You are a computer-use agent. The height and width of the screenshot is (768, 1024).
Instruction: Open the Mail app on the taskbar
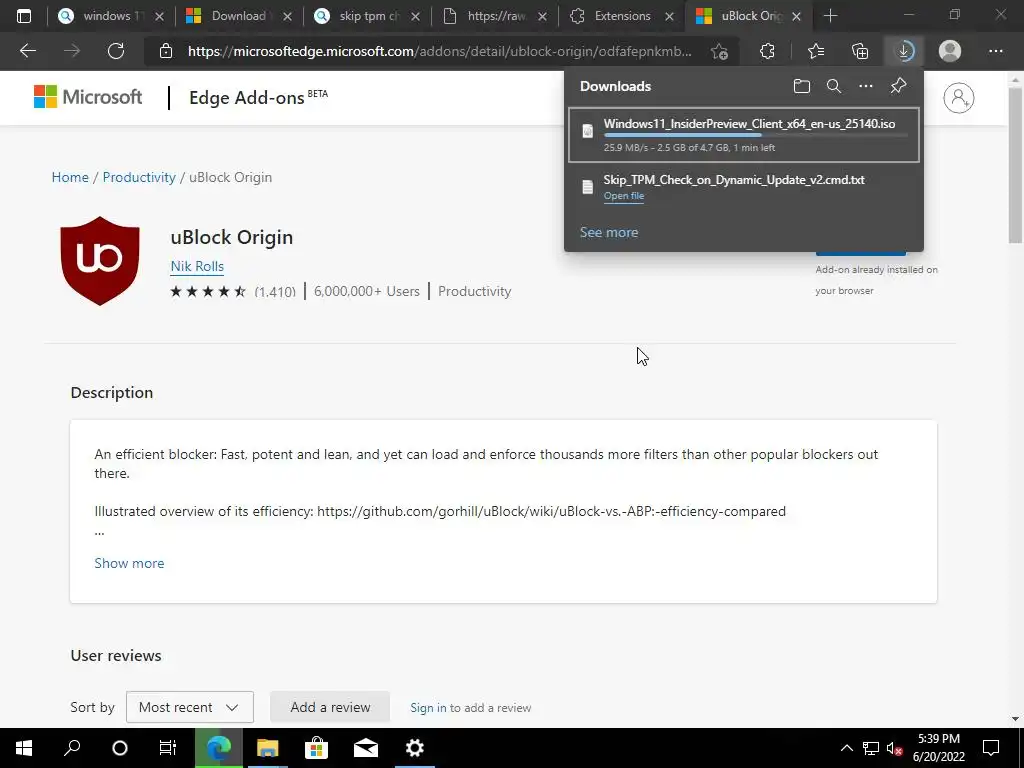[x=366, y=748]
